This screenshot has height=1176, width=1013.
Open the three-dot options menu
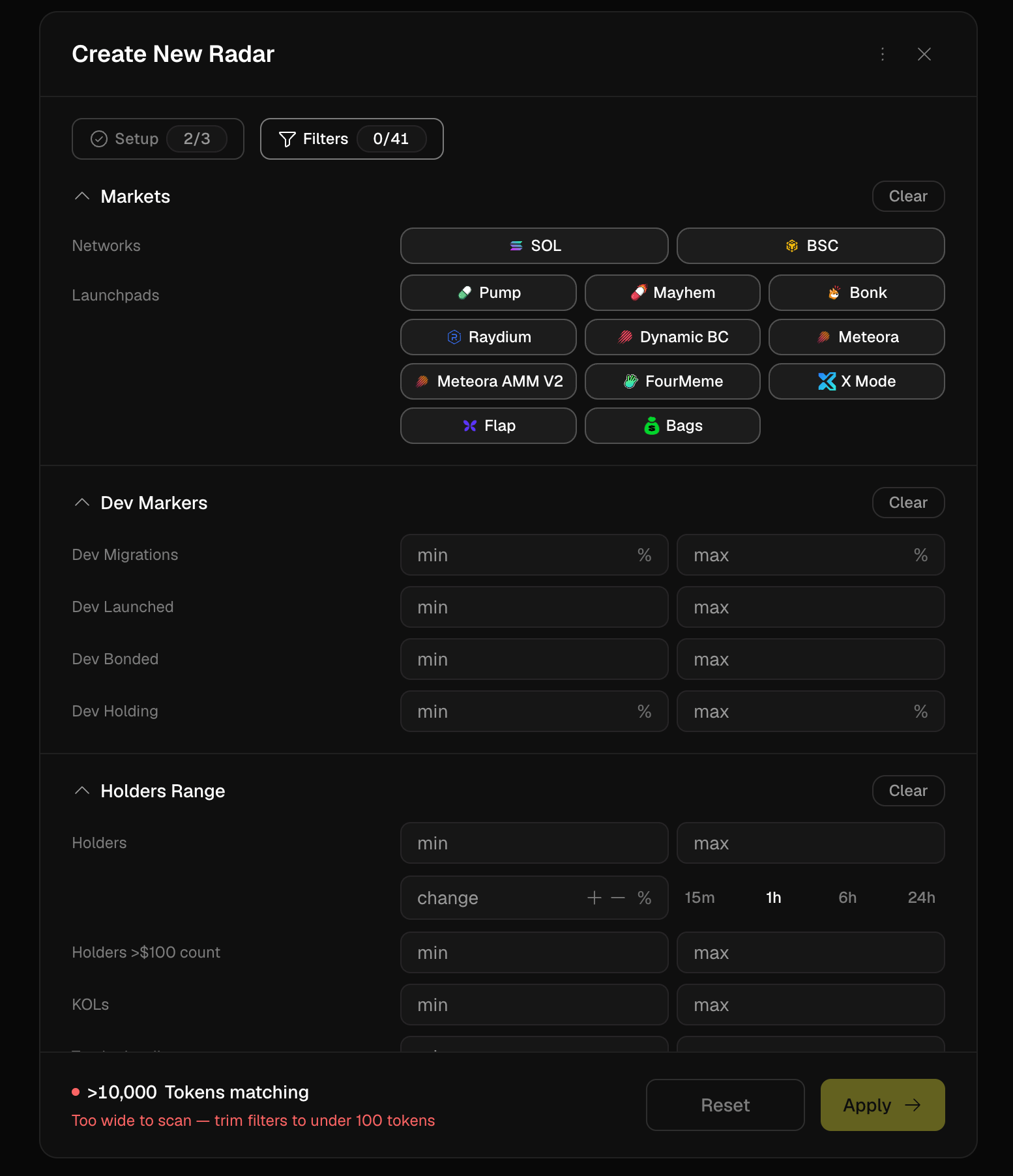point(883,54)
